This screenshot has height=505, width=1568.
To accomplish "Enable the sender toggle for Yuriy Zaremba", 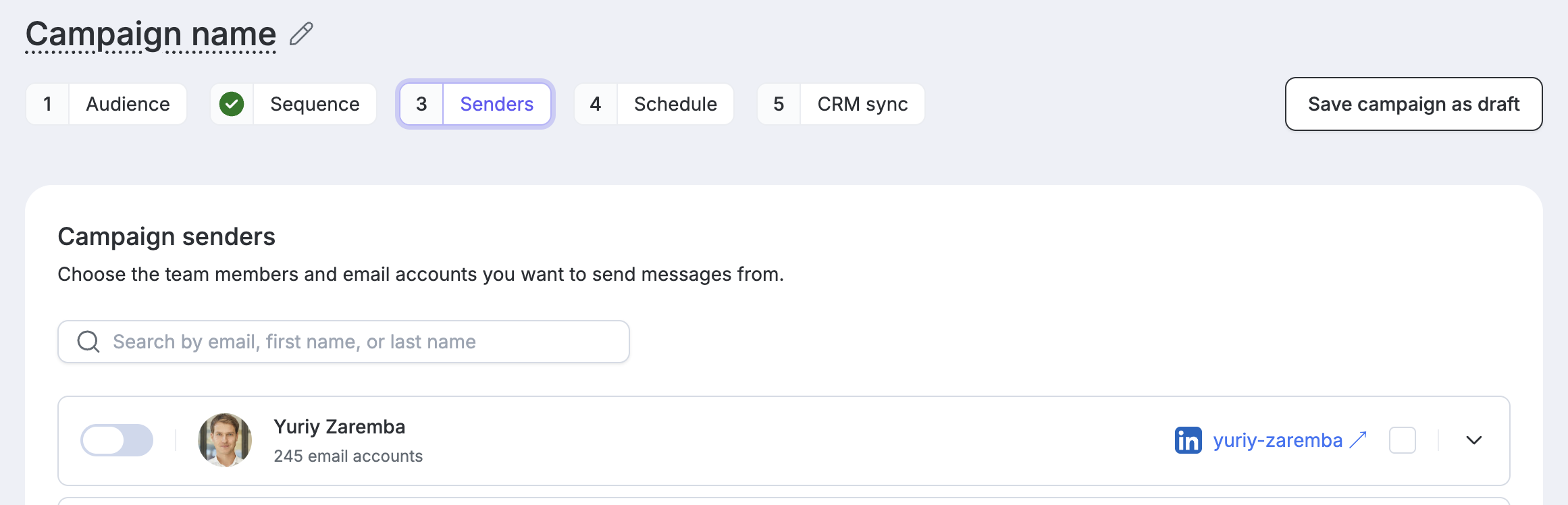I will (x=117, y=440).
